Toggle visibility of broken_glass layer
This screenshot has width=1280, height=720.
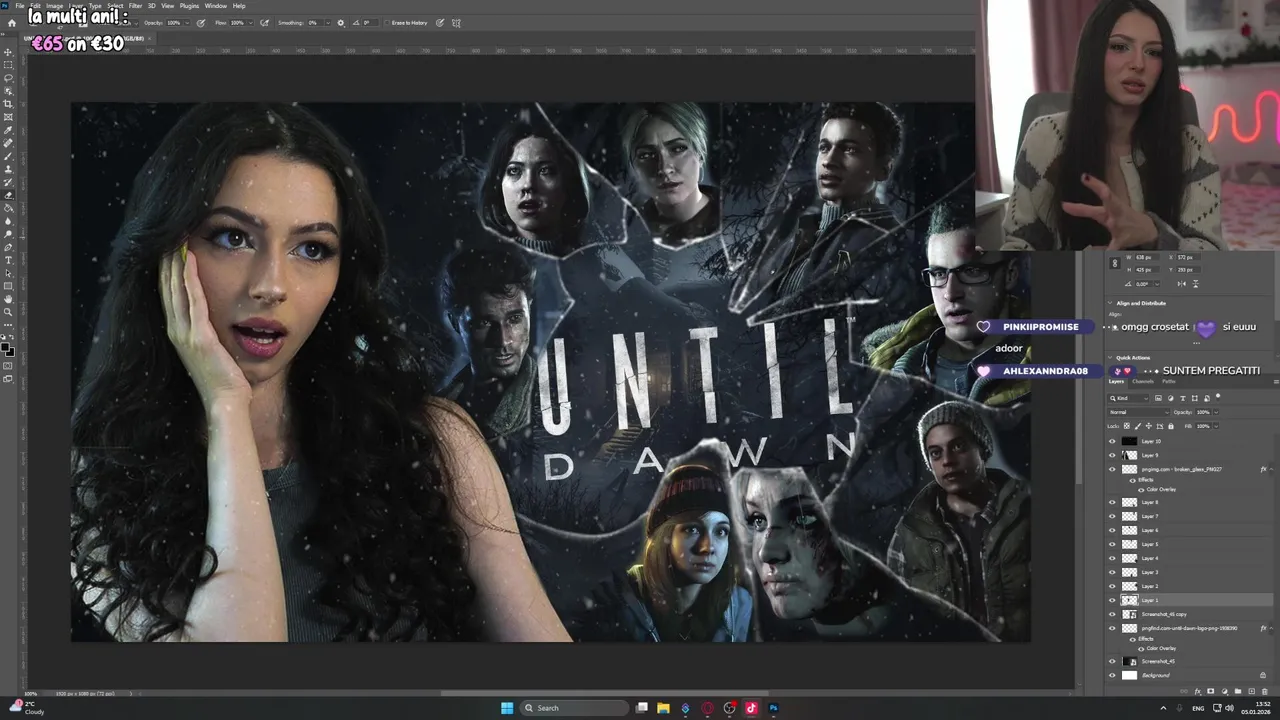1112,469
